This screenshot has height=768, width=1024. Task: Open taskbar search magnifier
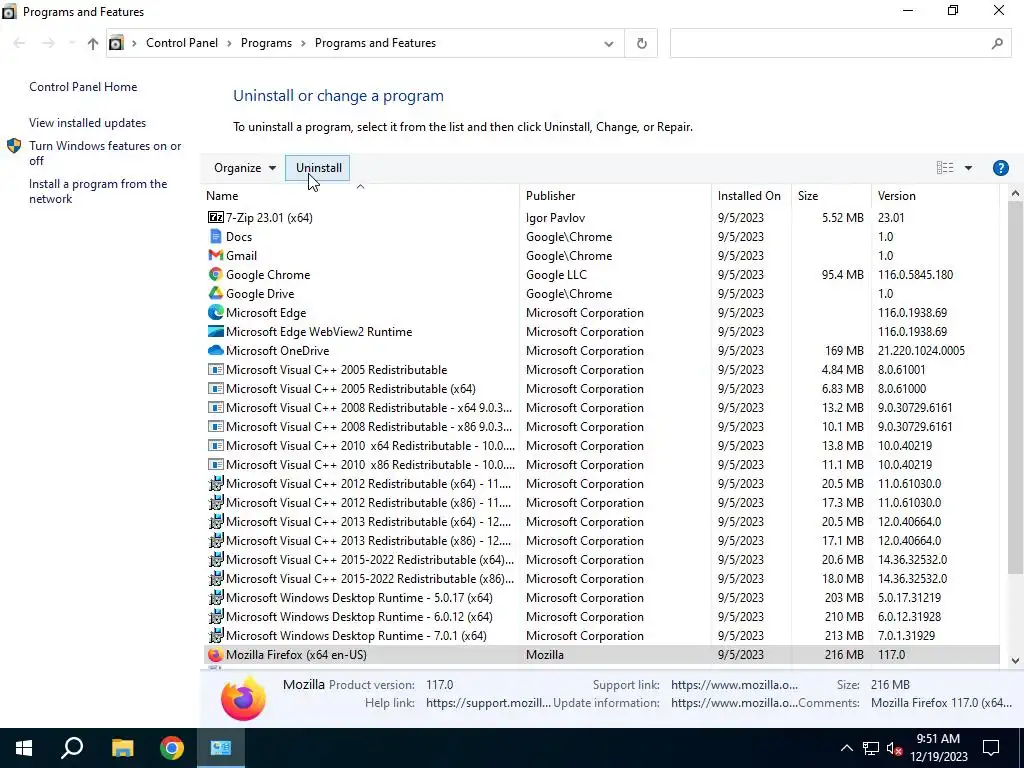[72, 748]
